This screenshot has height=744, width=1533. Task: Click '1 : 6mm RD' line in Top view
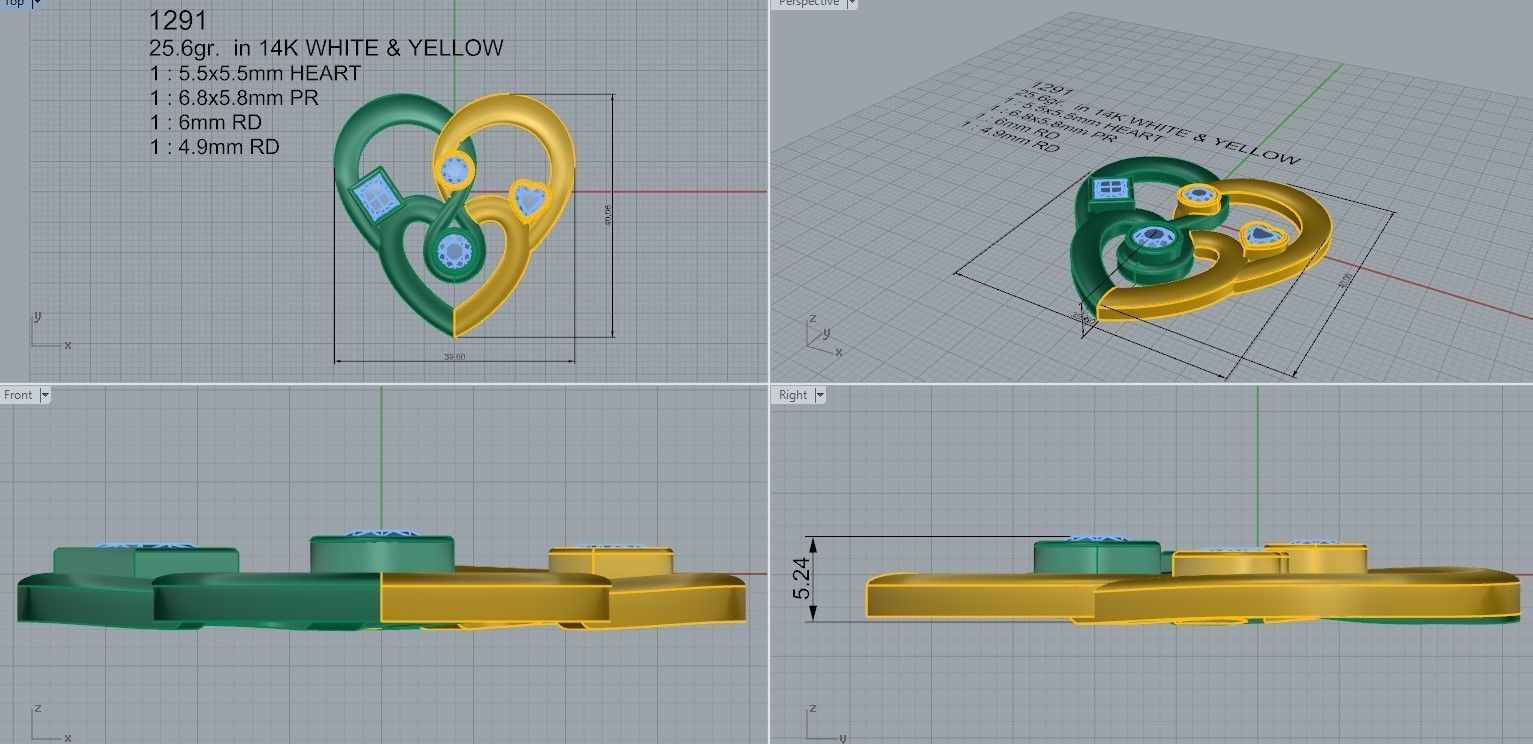pos(205,122)
